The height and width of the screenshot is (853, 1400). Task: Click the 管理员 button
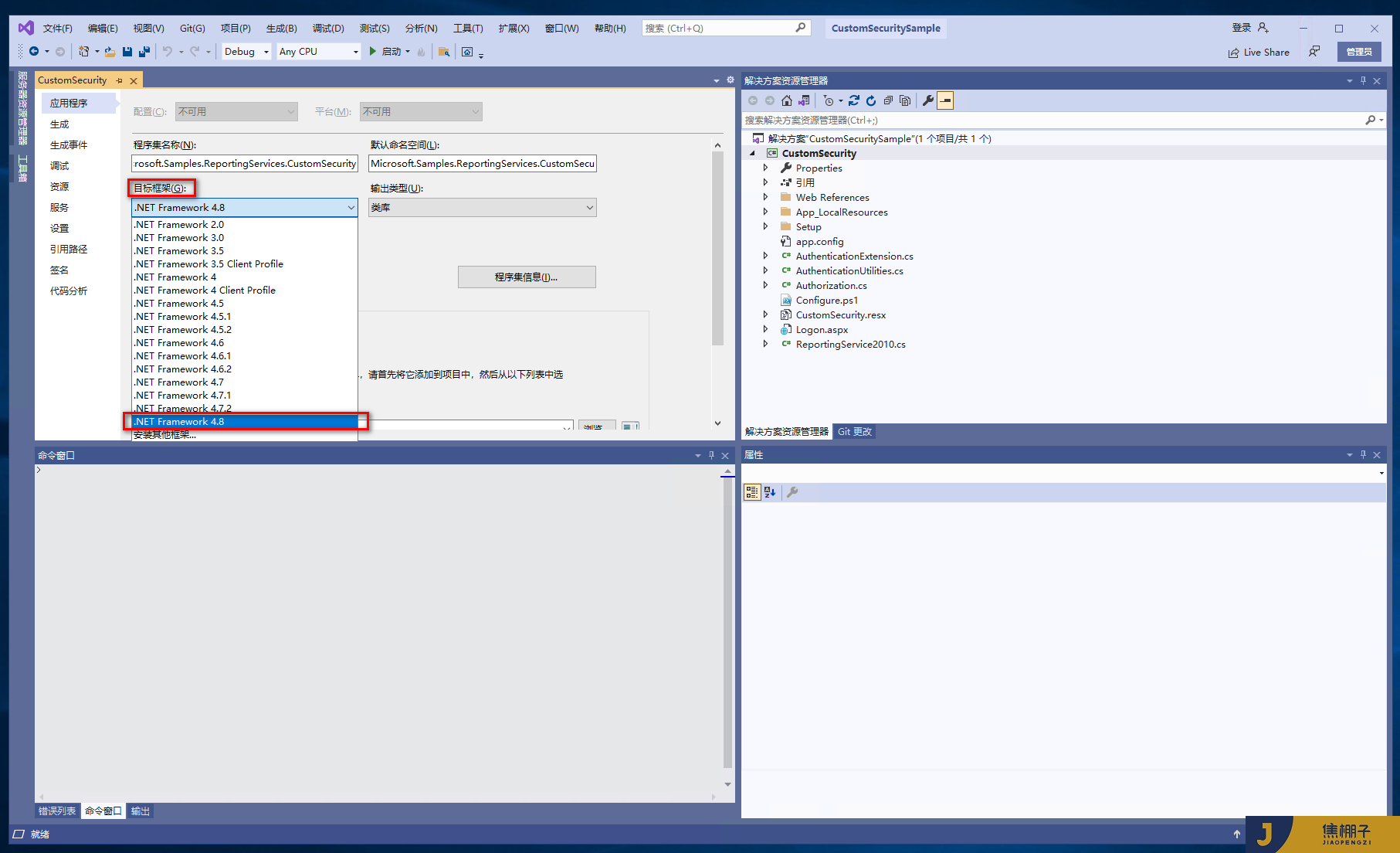coord(1359,52)
